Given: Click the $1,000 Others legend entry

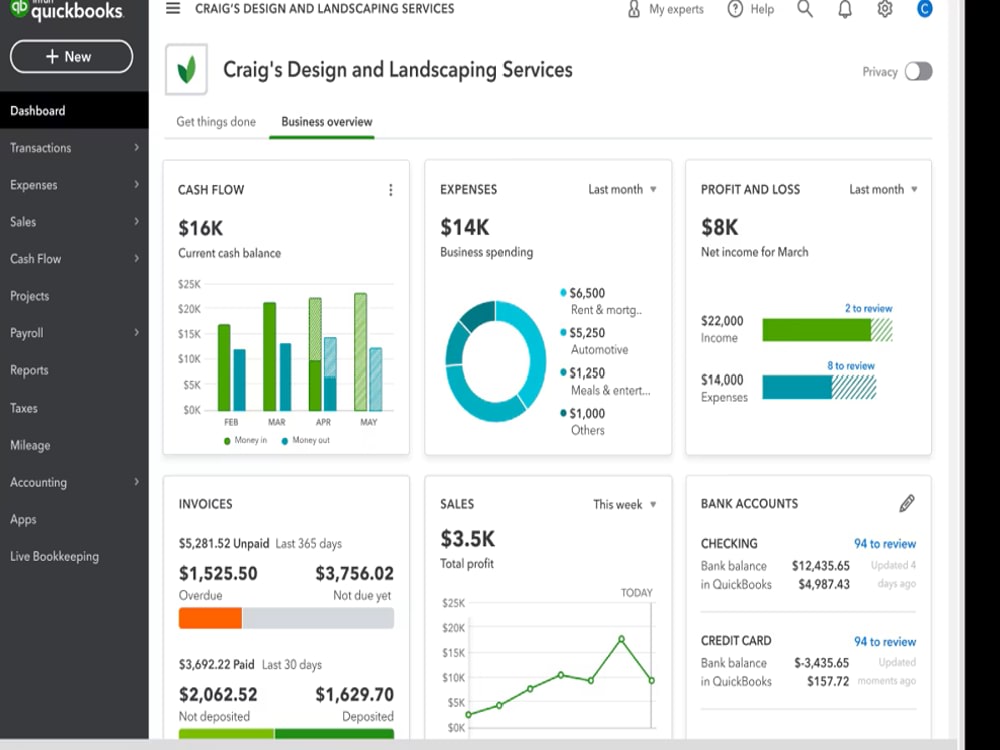Looking at the screenshot, I should pos(582,422).
